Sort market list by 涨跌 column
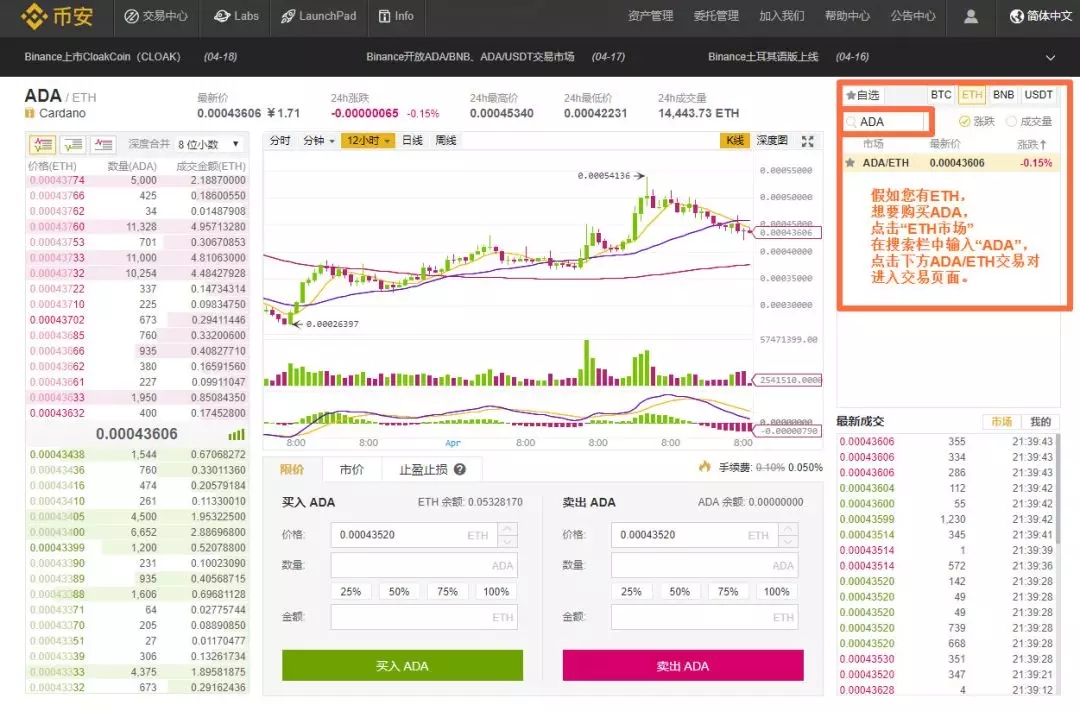Viewport: 1080px width, 711px height. tap(1031, 144)
